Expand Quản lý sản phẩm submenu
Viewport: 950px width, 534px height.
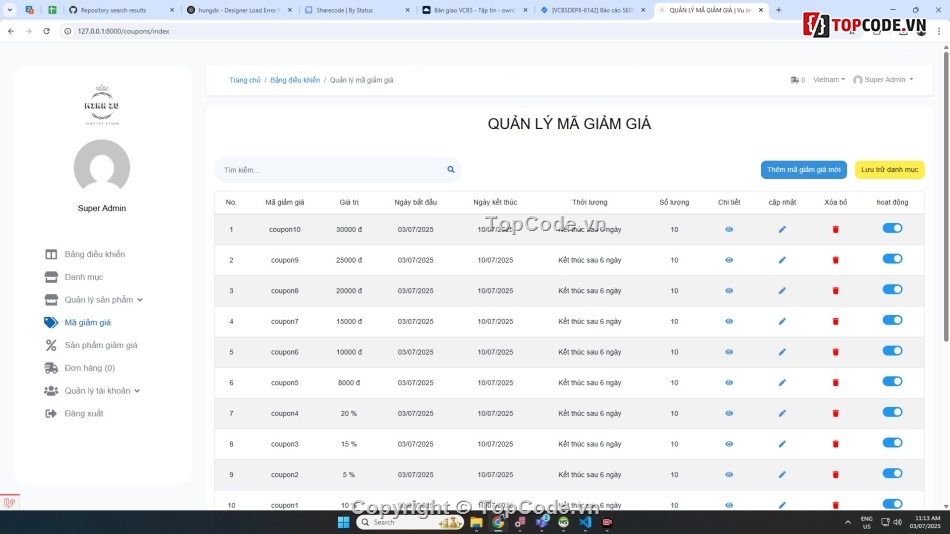(x=103, y=300)
